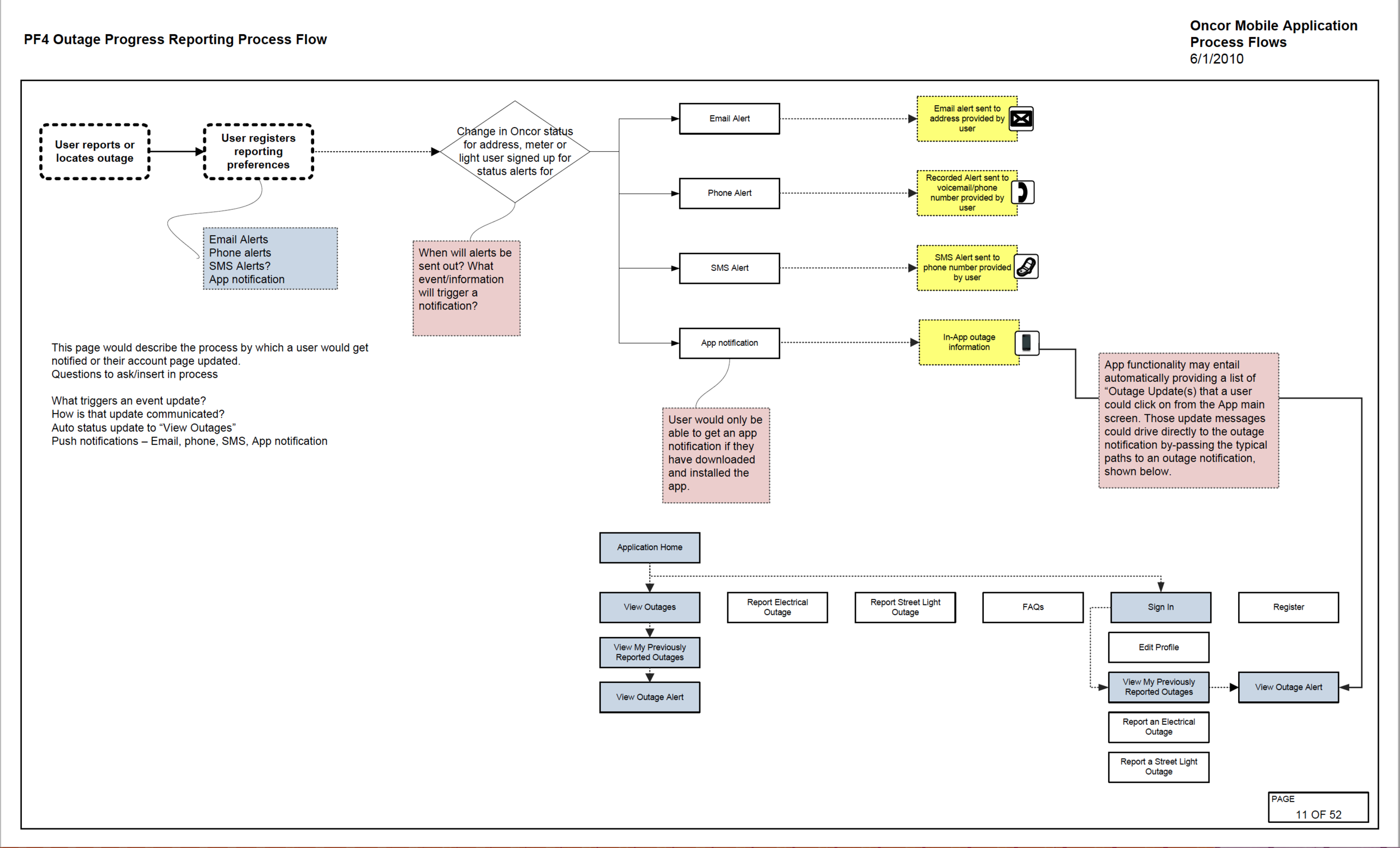Click the PAGE 11 OF 52 box

1318,807
